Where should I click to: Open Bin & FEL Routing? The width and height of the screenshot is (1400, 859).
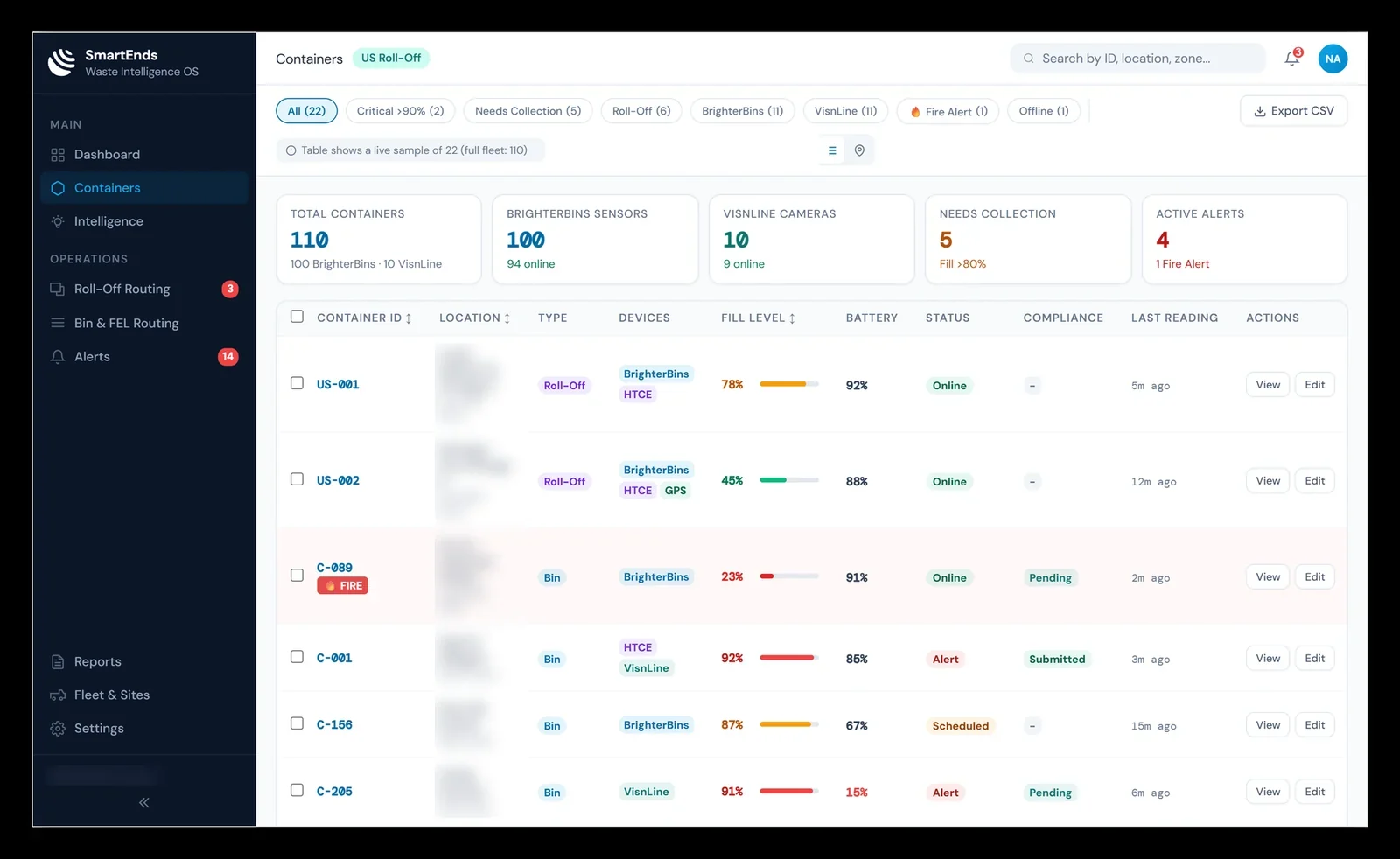[144, 323]
